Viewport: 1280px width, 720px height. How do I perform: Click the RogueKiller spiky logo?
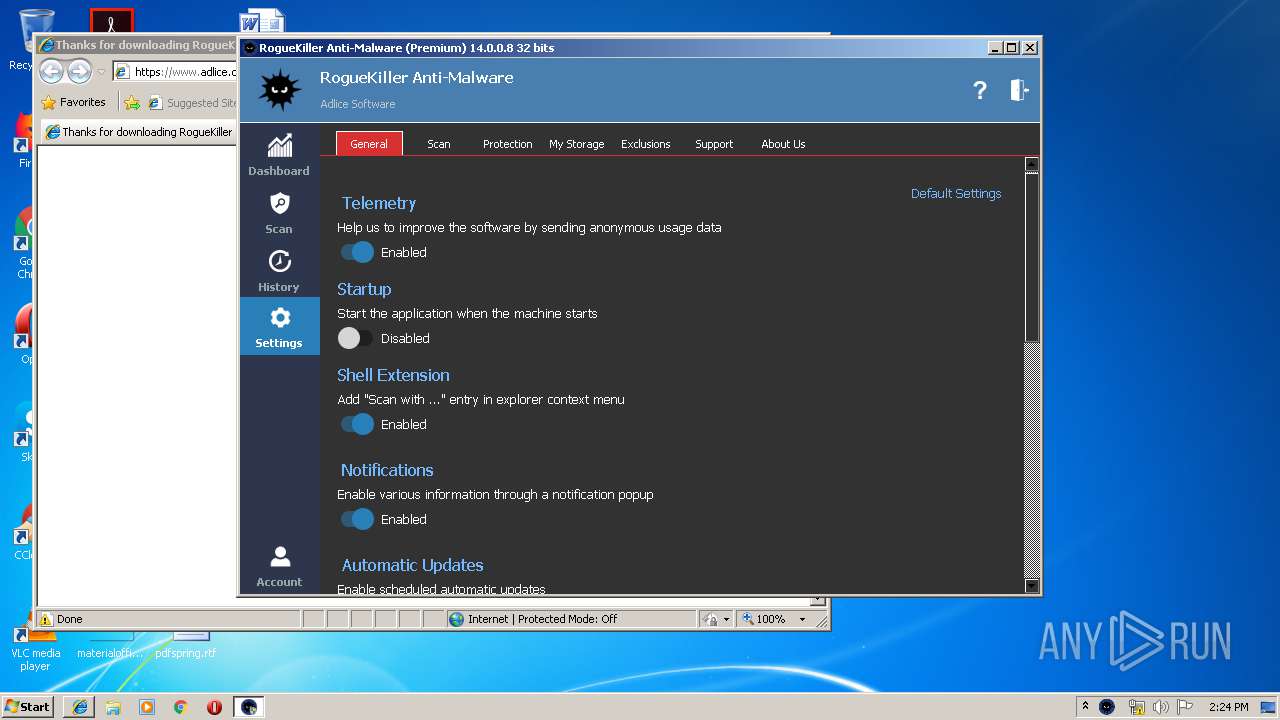[x=279, y=90]
